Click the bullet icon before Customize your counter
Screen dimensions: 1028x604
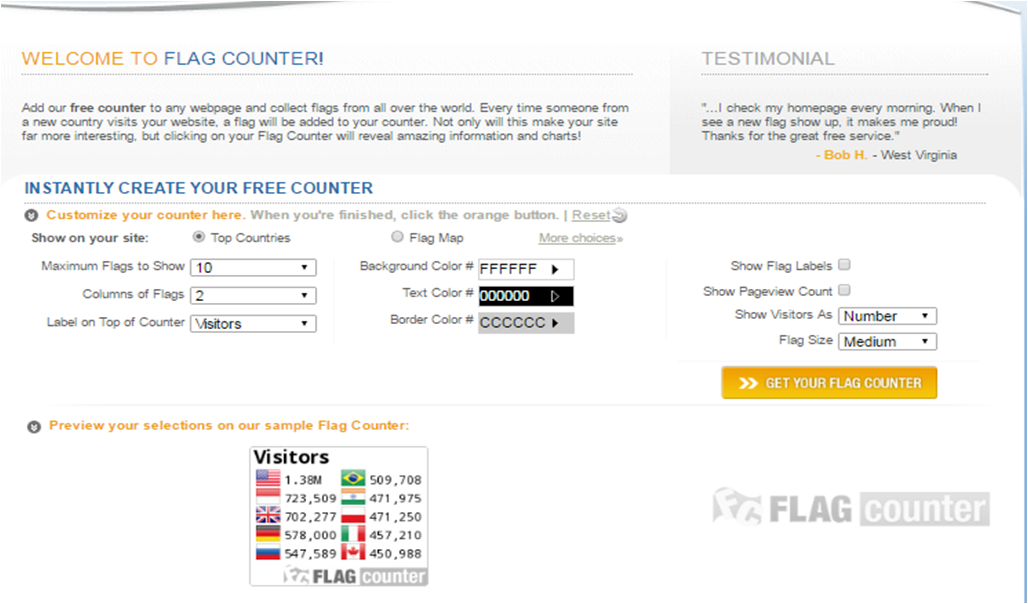pyautogui.click(x=31, y=215)
